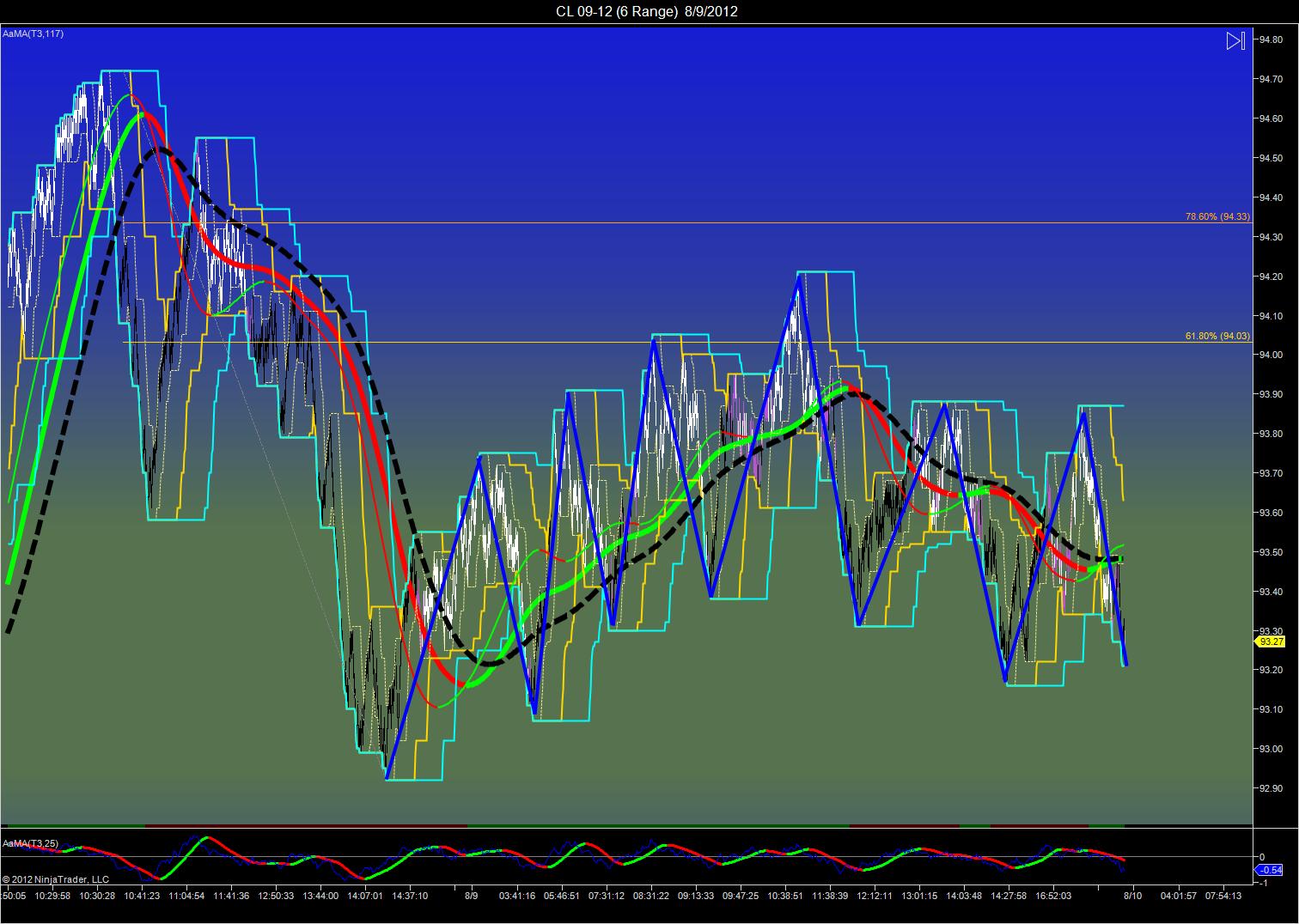This screenshot has width=1299, height=924.
Task: Click the 93.60 price axis label
Action: [x=1272, y=513]
